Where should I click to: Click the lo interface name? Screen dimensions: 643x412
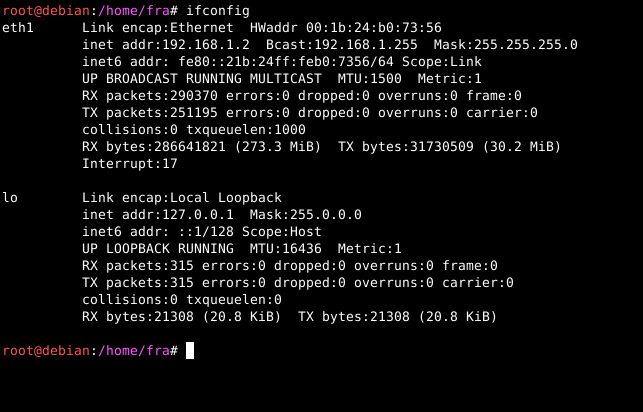tap(10, 197)
